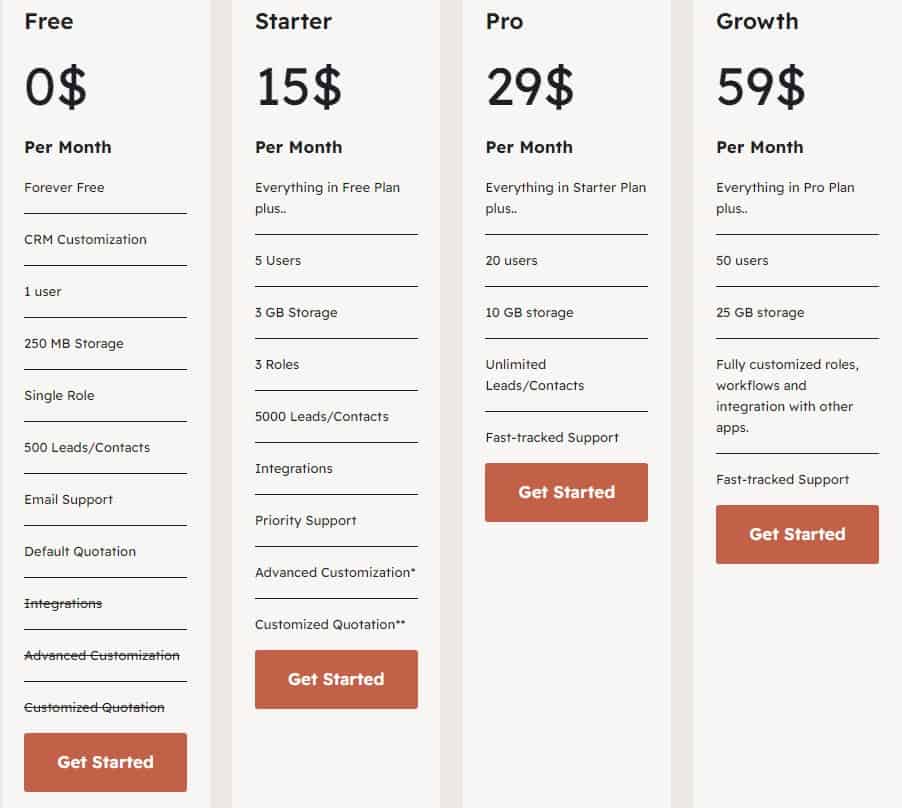Select the Starter plan heading
The image size is (902, 808).
coord(292,21)
